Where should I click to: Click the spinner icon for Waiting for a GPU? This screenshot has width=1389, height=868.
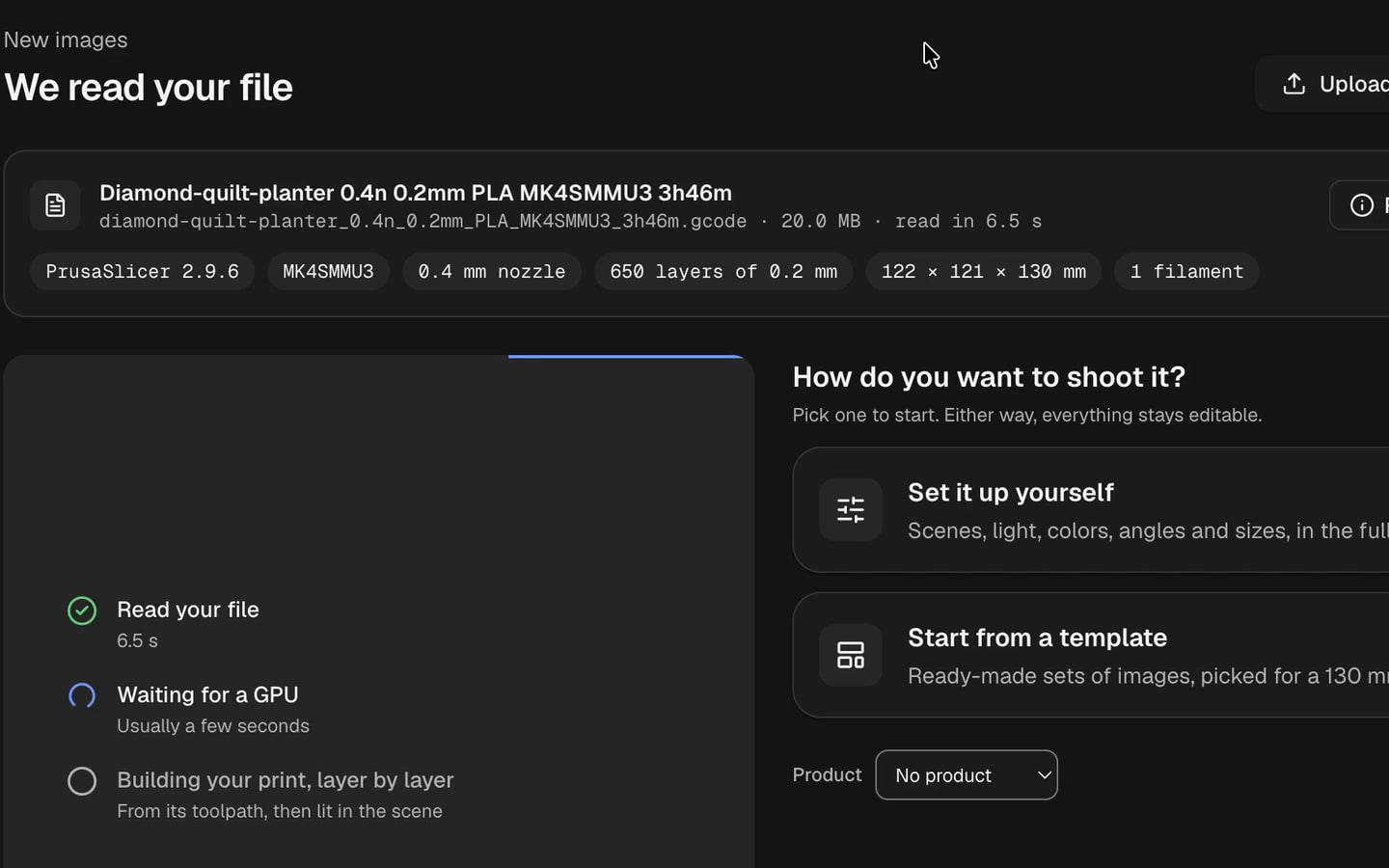(x=82, y=695)
